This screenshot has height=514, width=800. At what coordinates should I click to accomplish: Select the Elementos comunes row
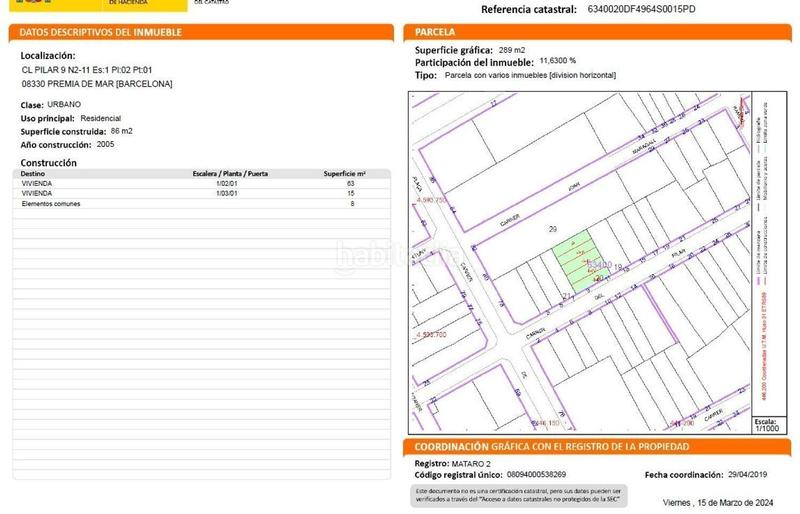(200, 203)
